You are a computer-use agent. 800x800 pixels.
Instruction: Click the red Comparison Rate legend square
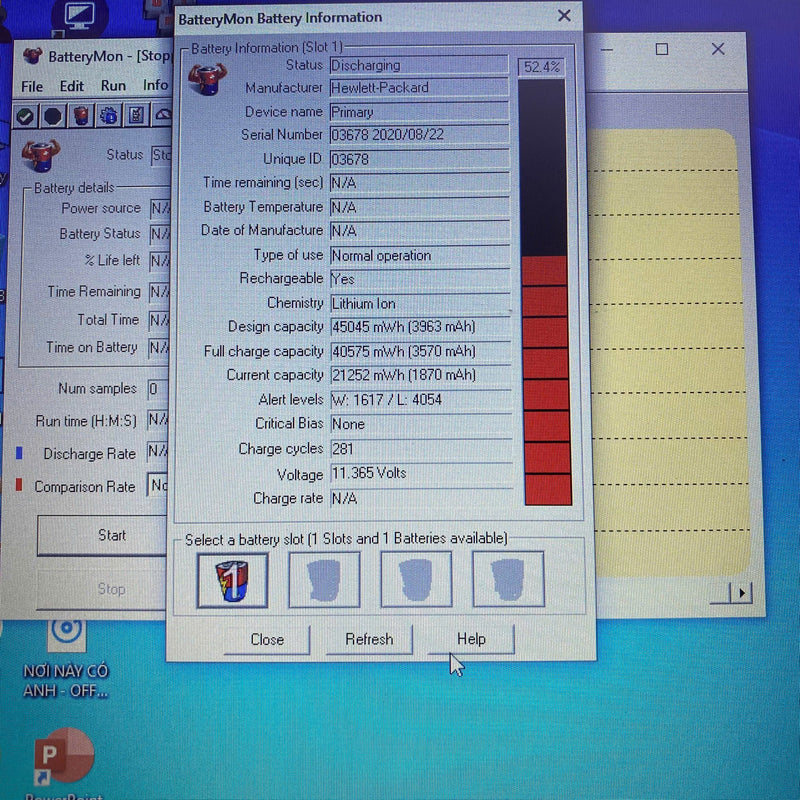tap(19, 485)
